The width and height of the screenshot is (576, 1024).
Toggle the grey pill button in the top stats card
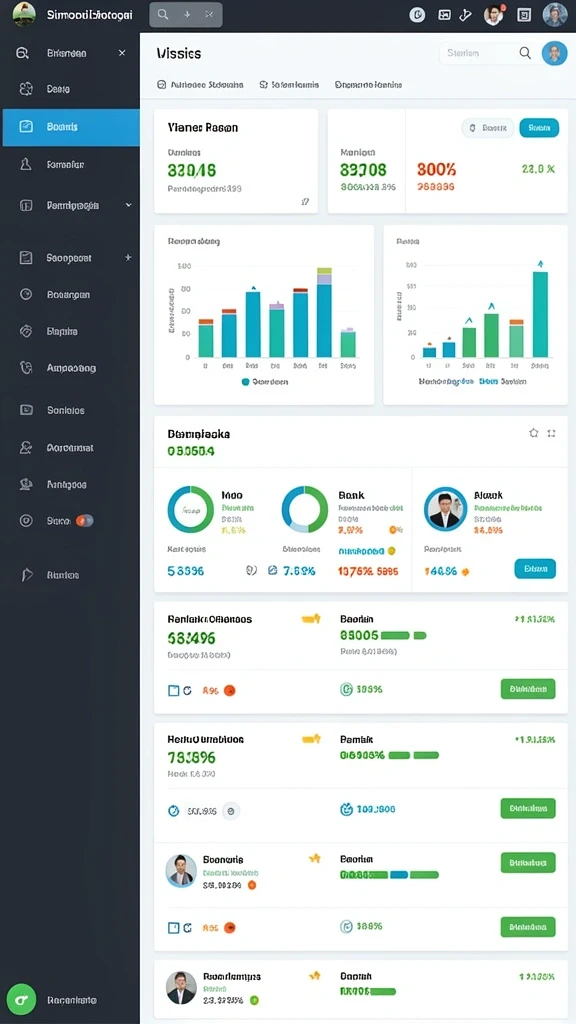488,128
